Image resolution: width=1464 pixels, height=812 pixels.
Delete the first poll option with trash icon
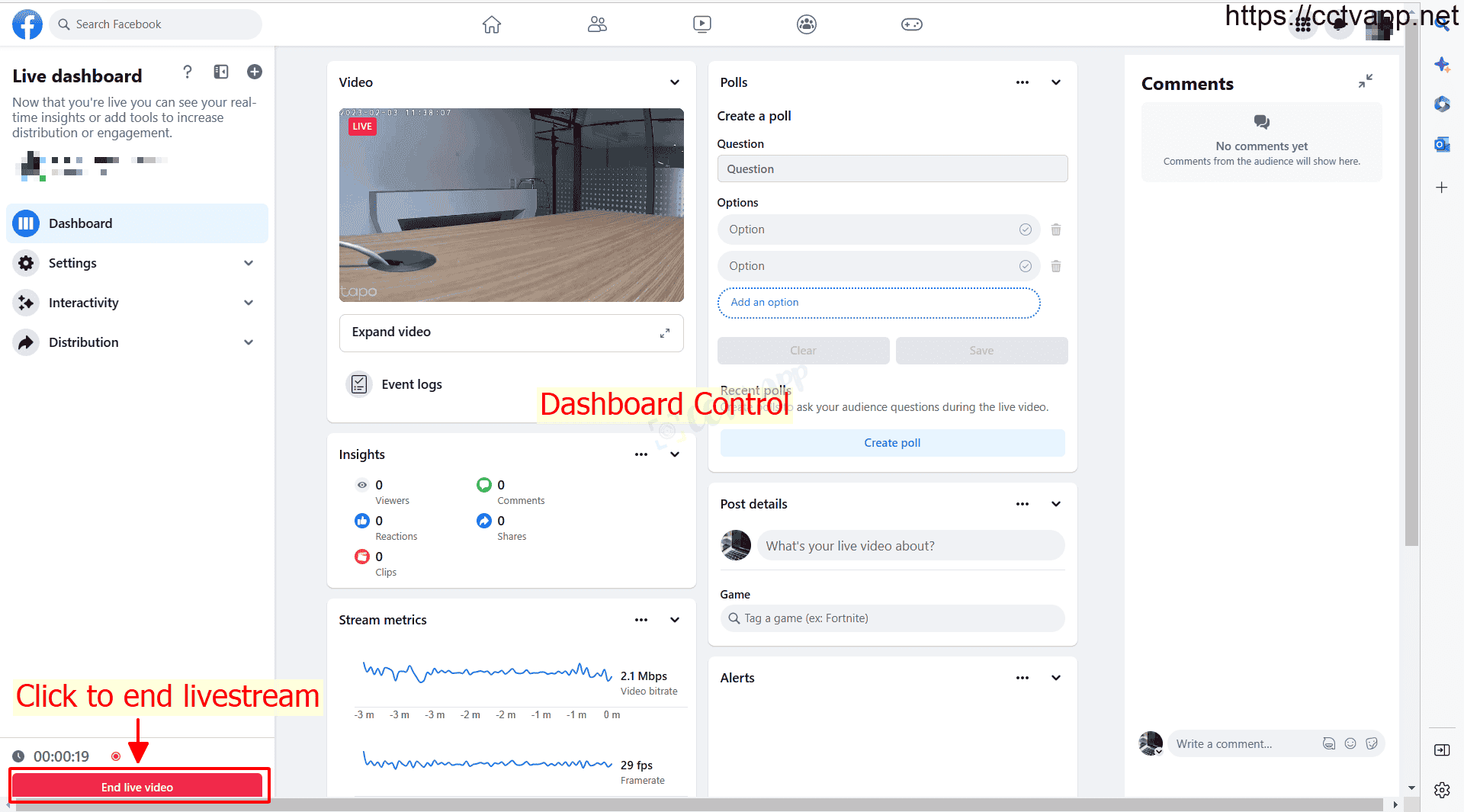1056,229
